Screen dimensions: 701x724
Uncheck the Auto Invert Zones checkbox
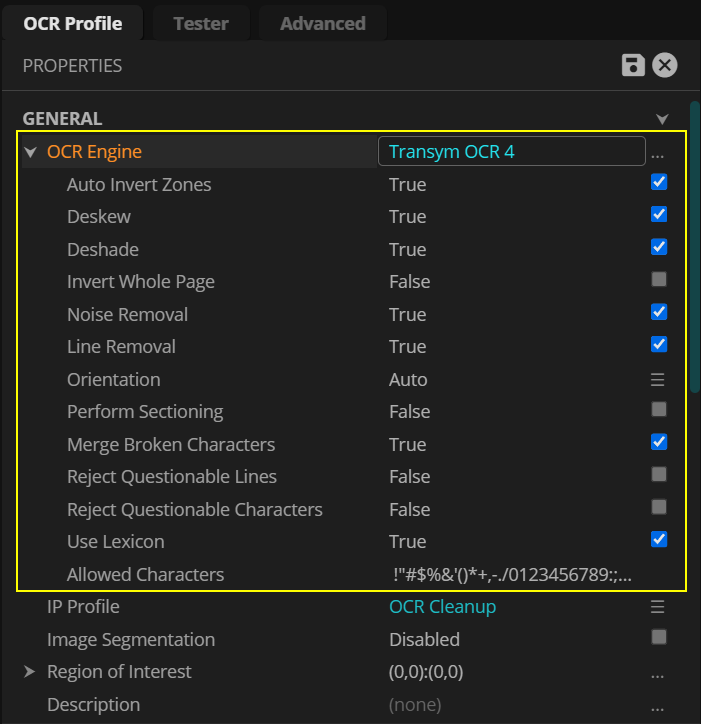click(659, 182)
